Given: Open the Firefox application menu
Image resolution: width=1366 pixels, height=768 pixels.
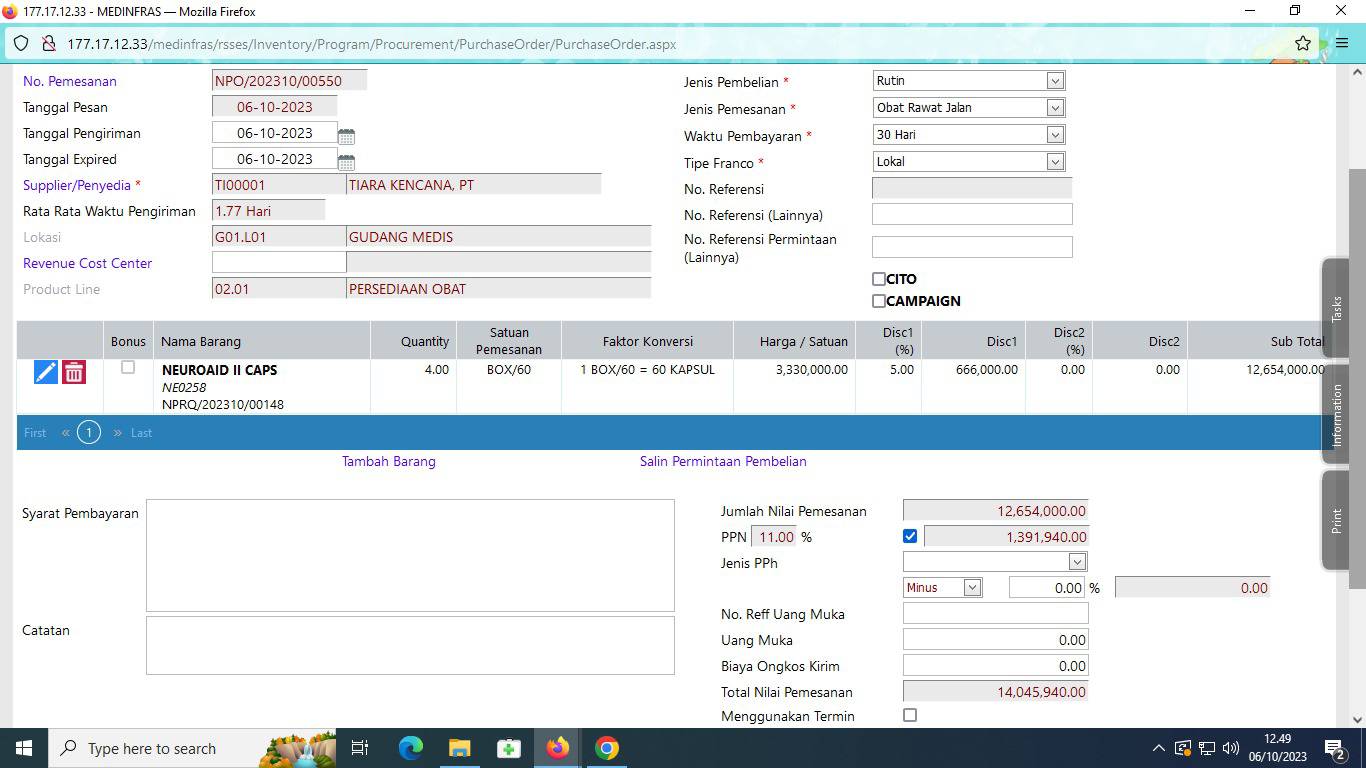Looking at the screenshot, I should click(x=1342, y=44).
